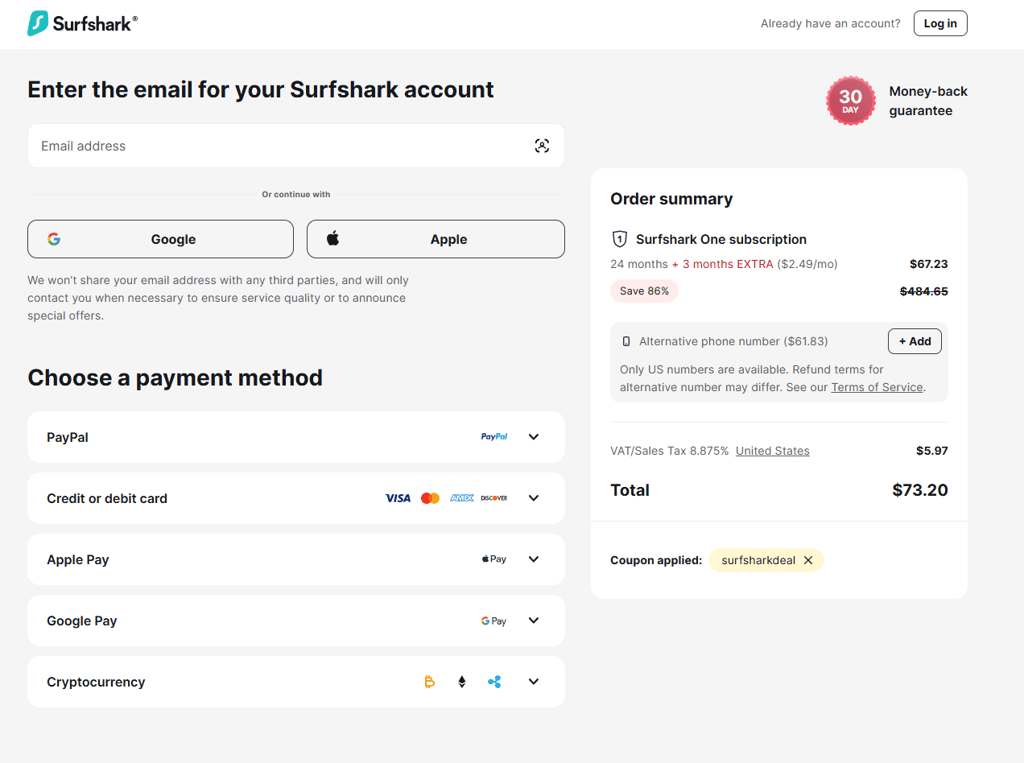Click the Mastercard logo
The width and height of the screenshot is (1024, 763).
pos(430,498)
